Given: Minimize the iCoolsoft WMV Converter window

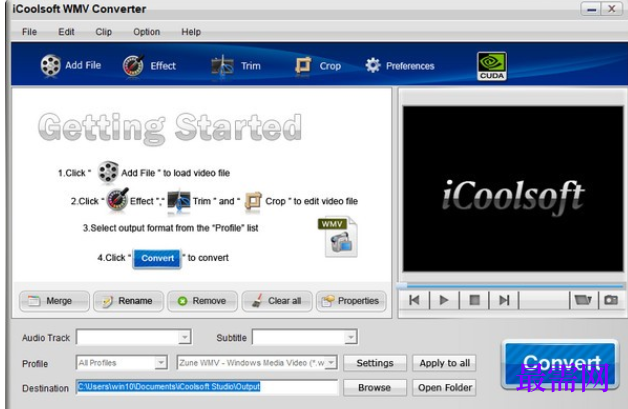Looking at the screenshot, I should [591, 9].
